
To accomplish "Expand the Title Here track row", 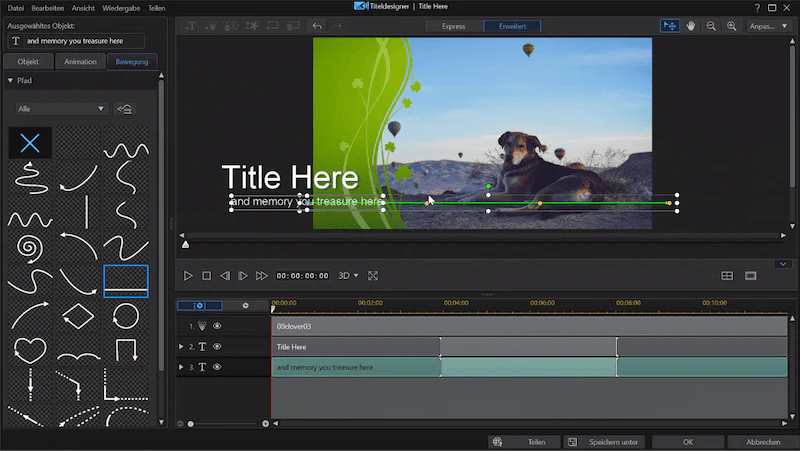I will 181,346.
